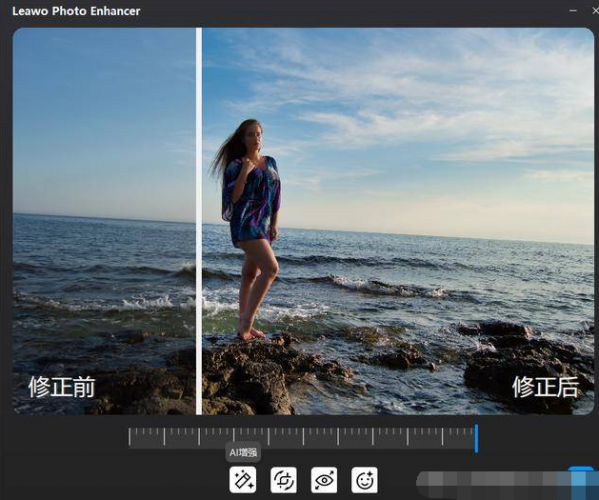Viewport: 599px width, 500px height.
Task: Click the AI增强 tooltip label
Action: [x=243, y=453]
